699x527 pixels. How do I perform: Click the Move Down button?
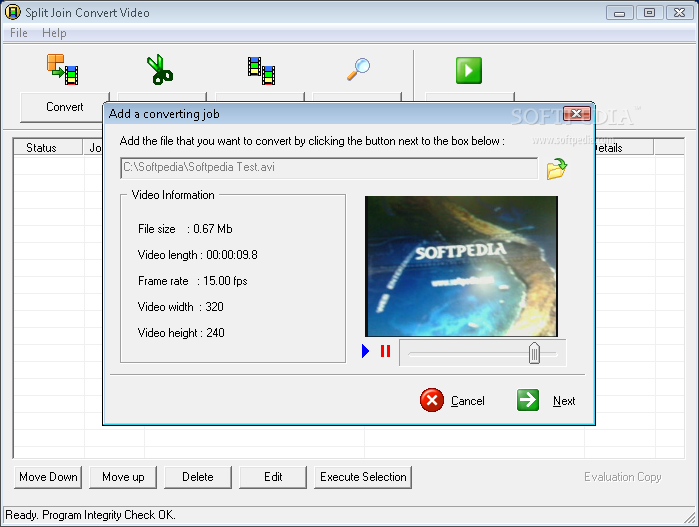(48, 477)
